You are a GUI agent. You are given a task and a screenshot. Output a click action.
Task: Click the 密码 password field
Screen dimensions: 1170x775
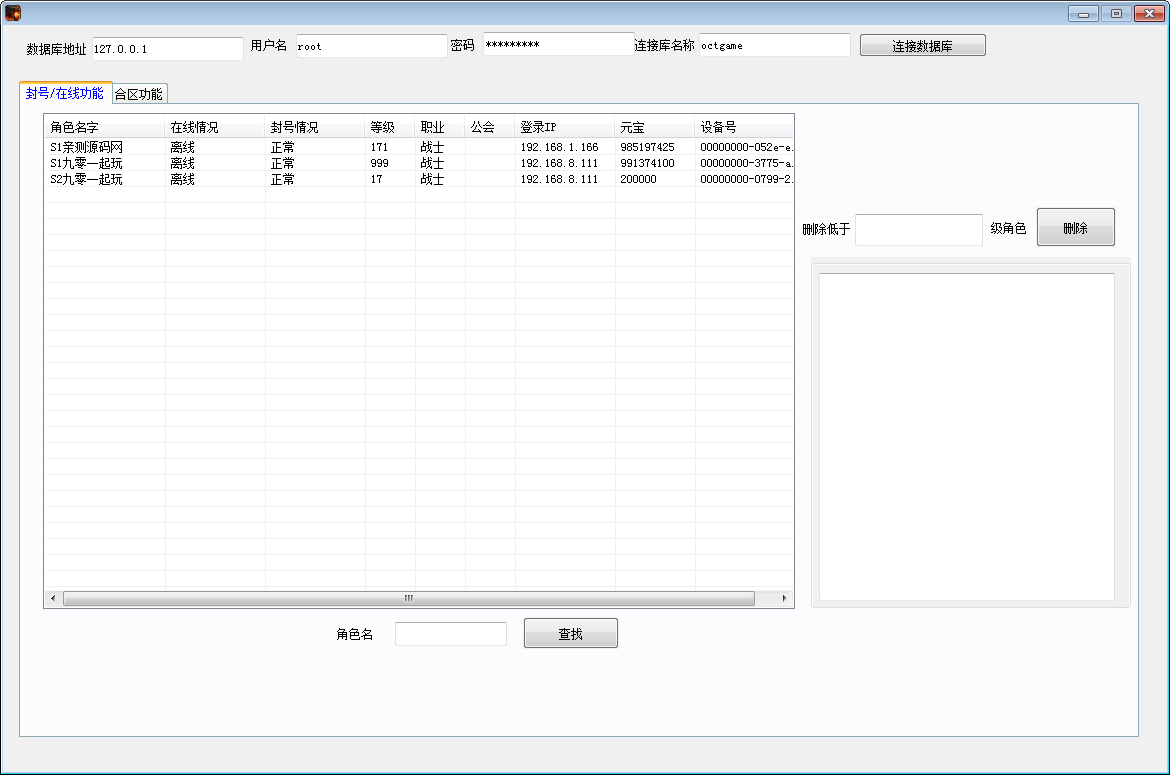(558, 45)
